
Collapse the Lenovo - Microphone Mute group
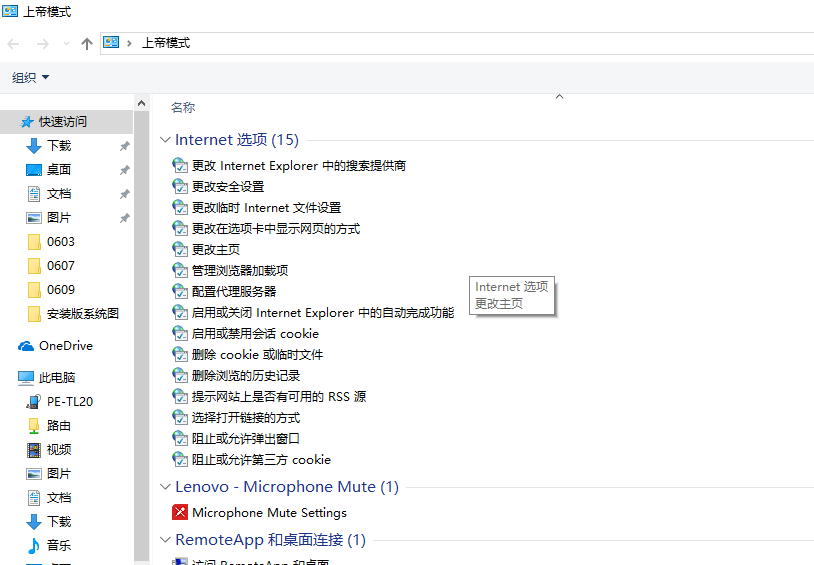click(x=165, y=487)
